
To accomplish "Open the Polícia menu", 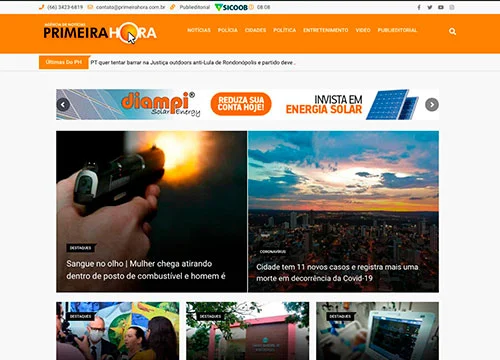I will pos(228,30).
